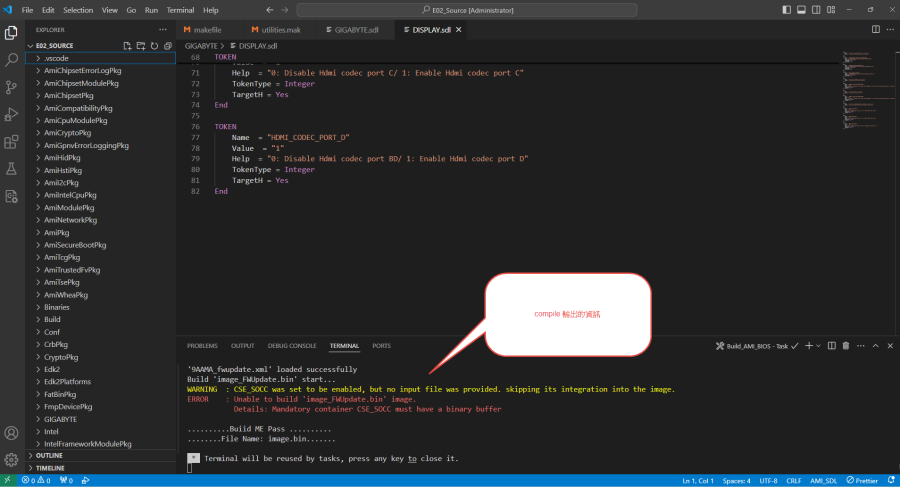Open the Source Control view in activity bar
The image size is (900, 487).
(x=11, y=87)
